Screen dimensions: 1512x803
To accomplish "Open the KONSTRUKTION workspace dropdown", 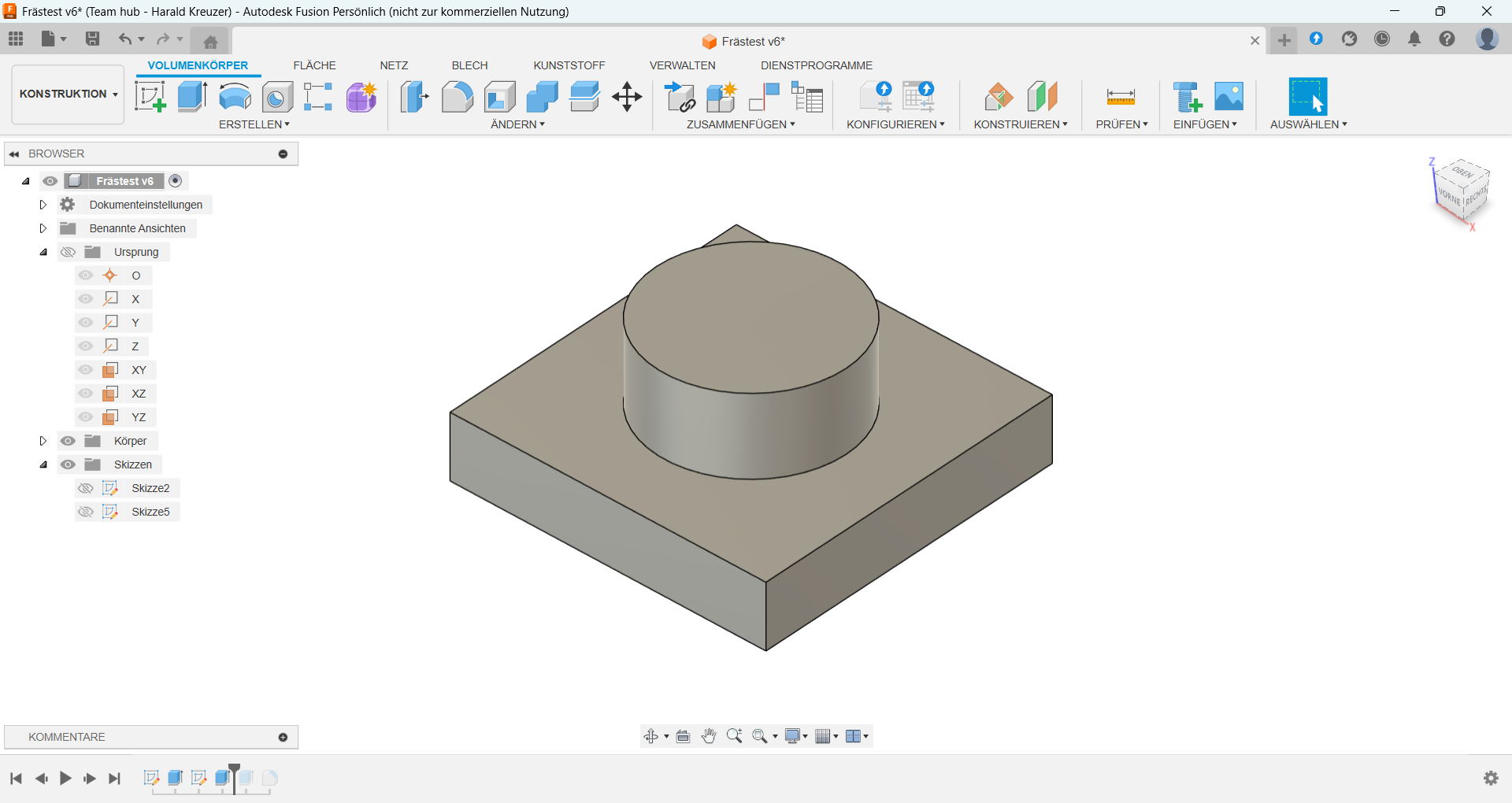I will click(x=68, y=94).
